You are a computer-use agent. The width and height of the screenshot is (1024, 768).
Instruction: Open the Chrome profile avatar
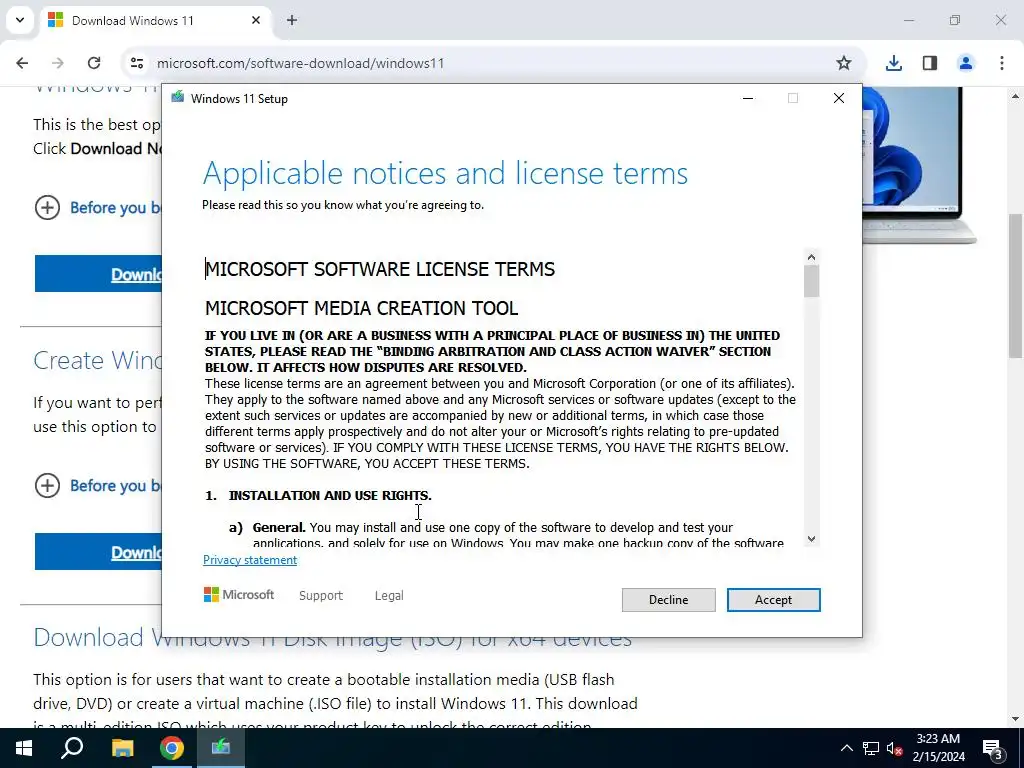[965, 63]
